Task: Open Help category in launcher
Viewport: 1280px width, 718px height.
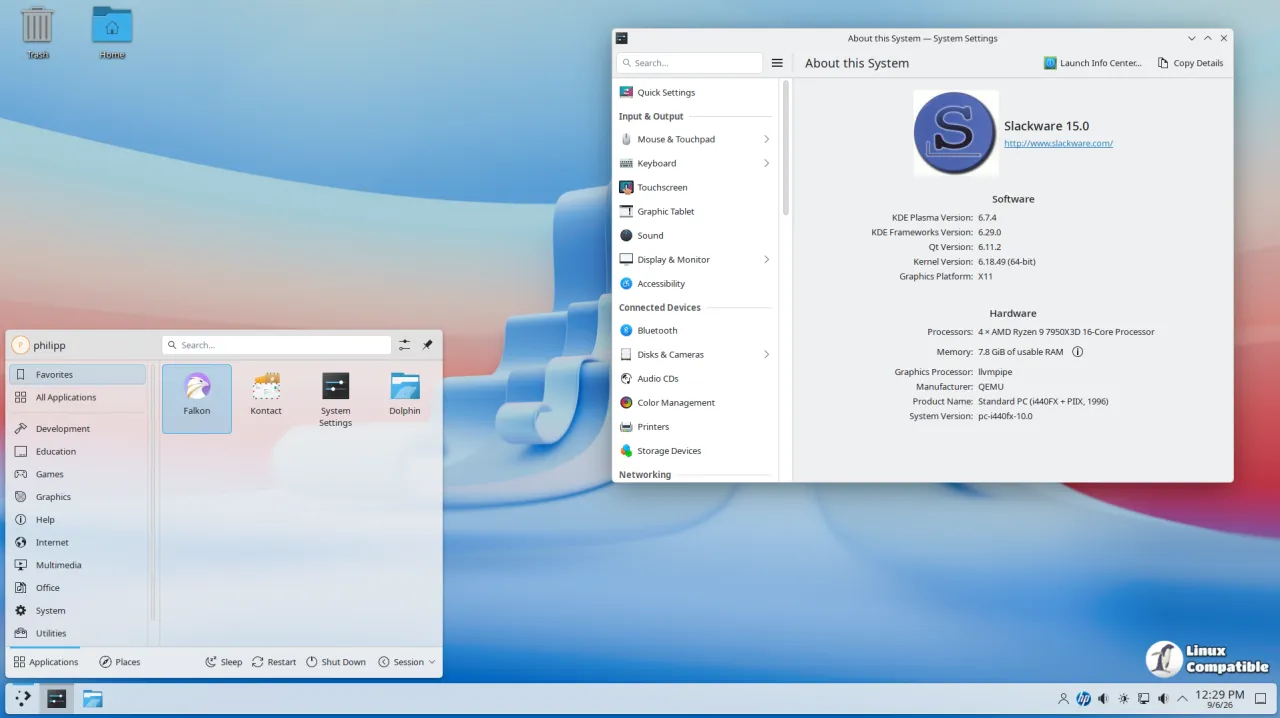Action: click(x=78, y=520)
